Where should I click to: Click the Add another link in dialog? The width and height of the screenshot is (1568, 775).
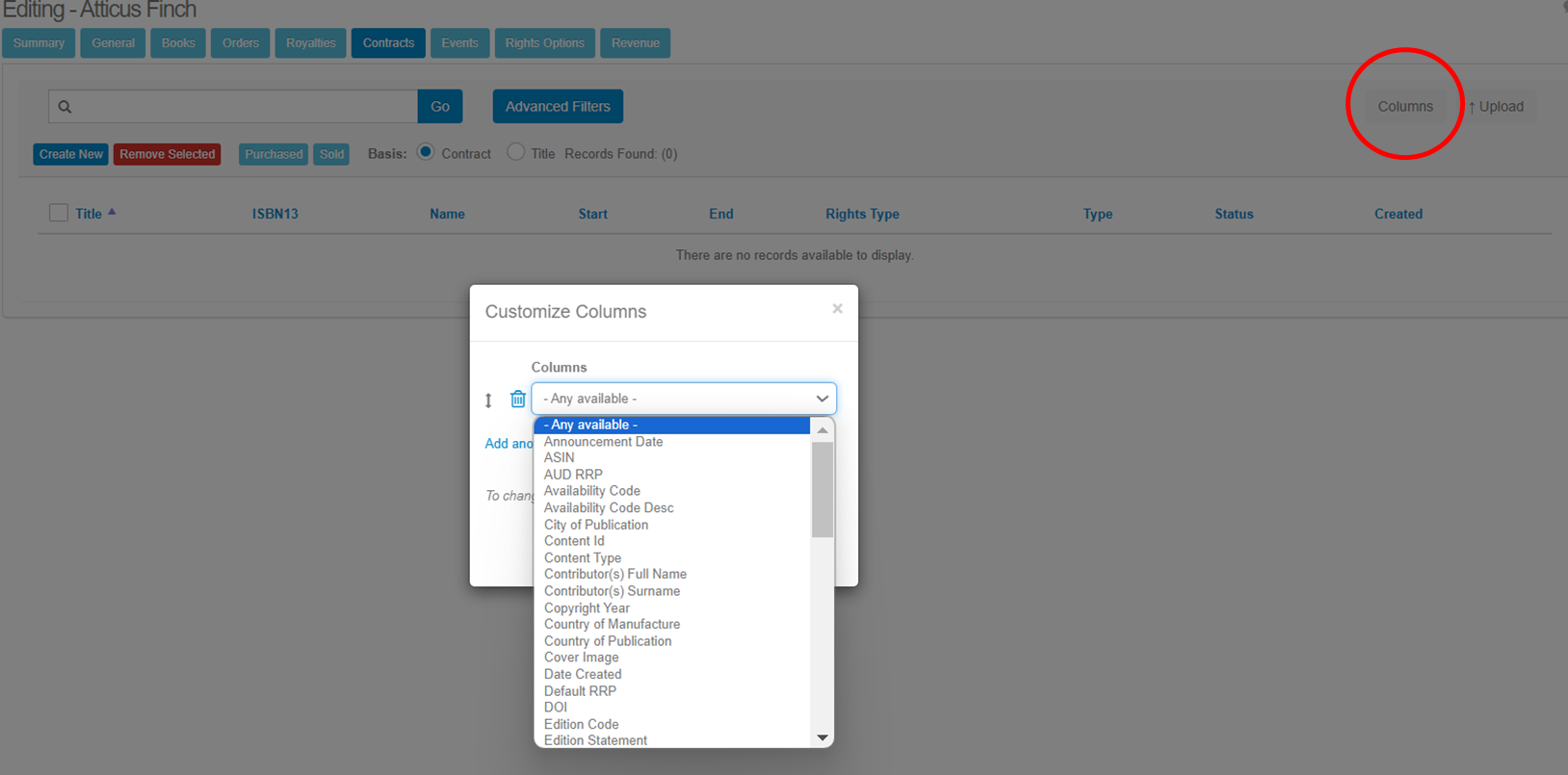pos(509,444)
